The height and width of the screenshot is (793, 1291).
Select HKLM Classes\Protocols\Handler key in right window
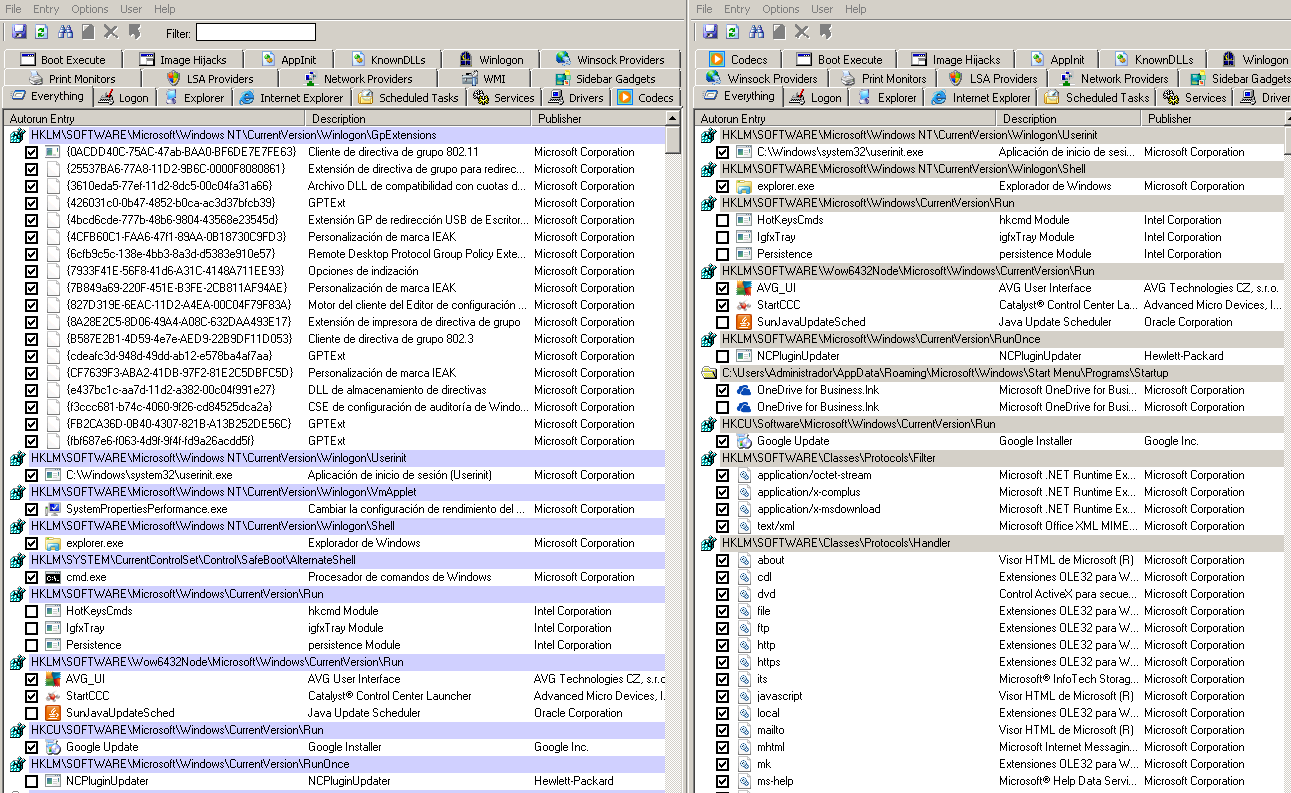tap(990, 543)
